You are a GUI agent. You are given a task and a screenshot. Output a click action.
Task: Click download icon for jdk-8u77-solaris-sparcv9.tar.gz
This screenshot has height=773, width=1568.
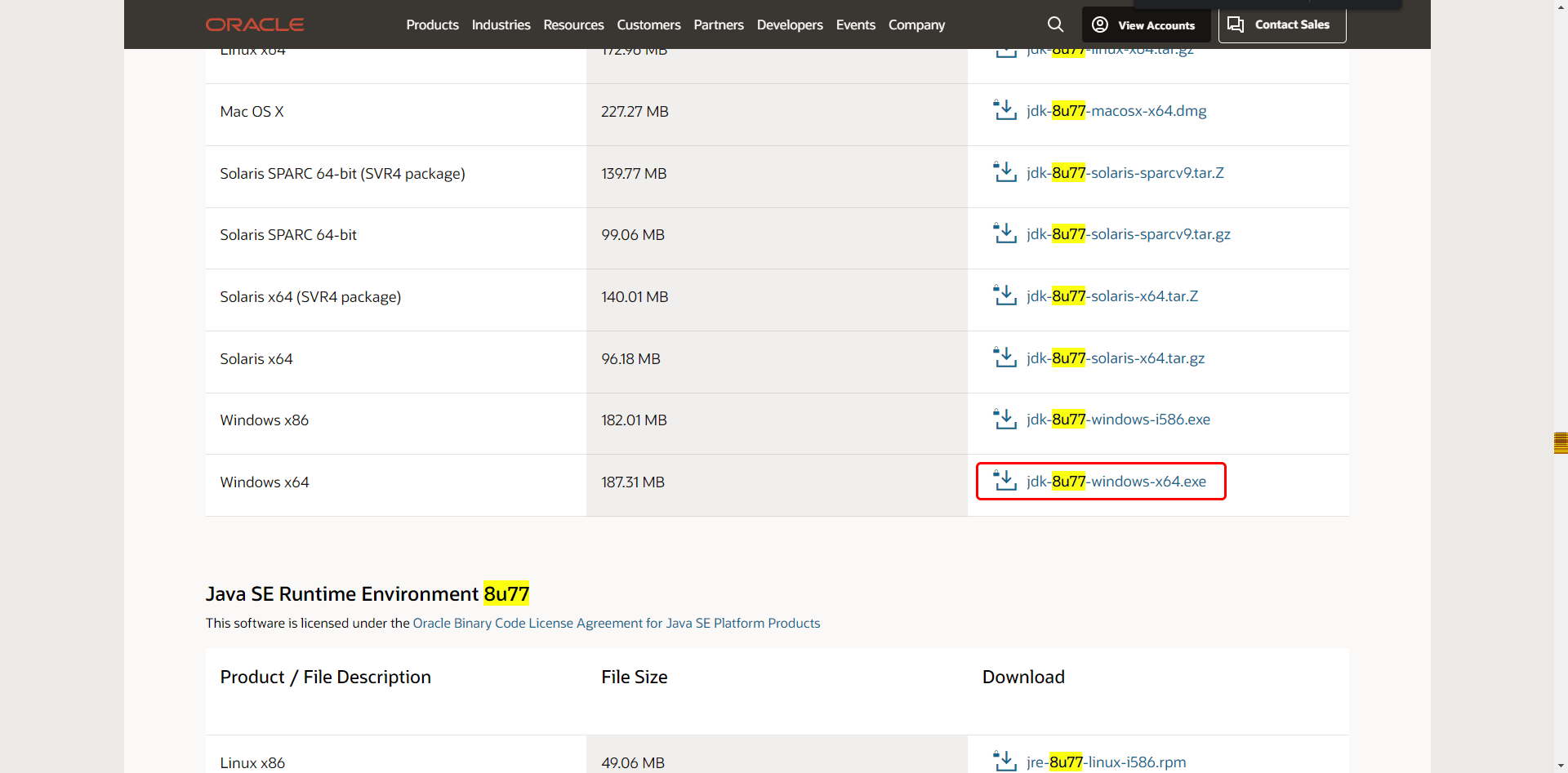point(1004,233)
